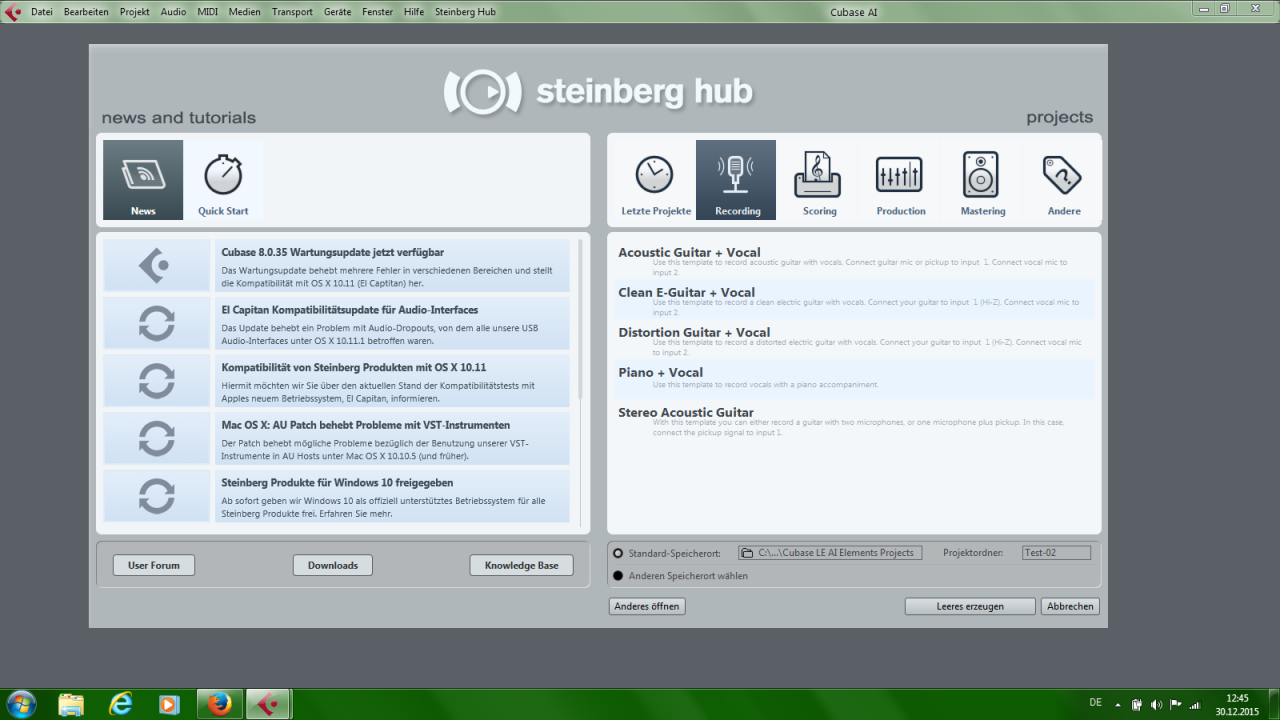Open Kompatibilität von Steinberg Produkten headline
The width and height of the screenshot is (1280, 720).
pyautogui.click(x=353, y=367)
